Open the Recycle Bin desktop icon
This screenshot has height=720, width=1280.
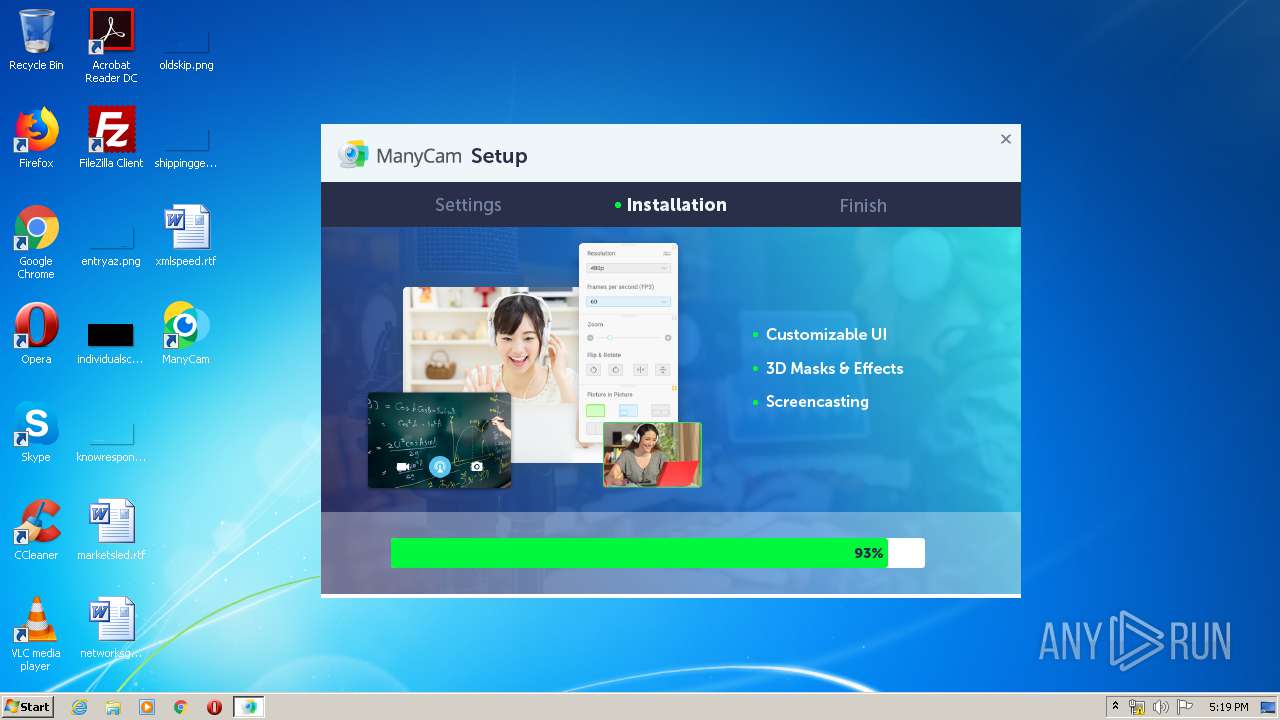click(x=36, y=40)
